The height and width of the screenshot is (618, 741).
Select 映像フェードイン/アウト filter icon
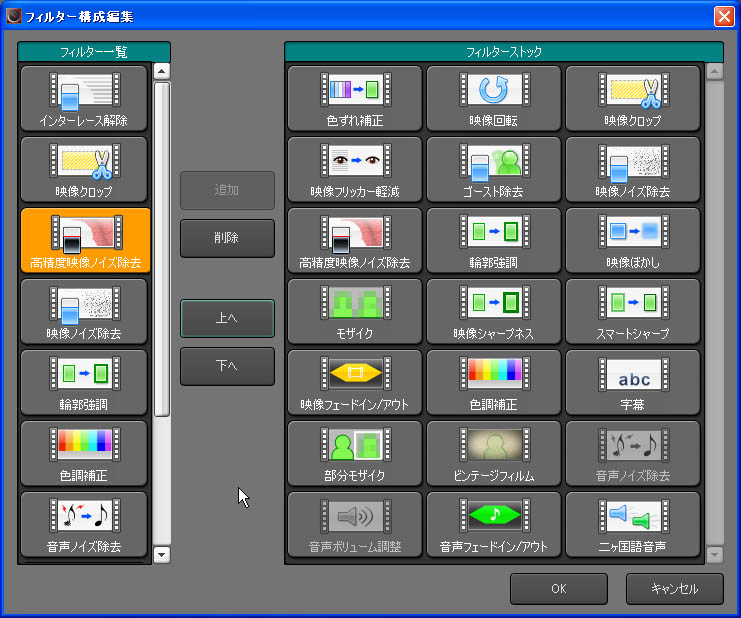(354, 382)
